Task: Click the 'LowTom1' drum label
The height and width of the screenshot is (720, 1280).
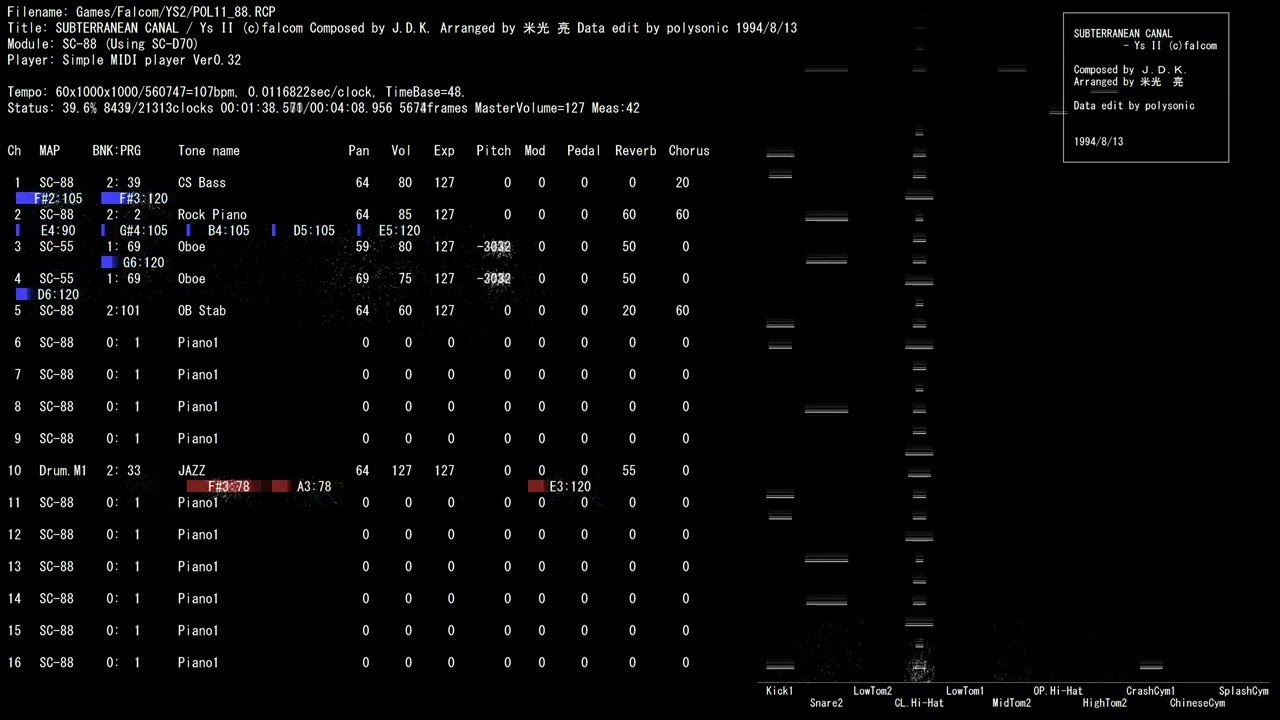Action: tap(965, 691)
